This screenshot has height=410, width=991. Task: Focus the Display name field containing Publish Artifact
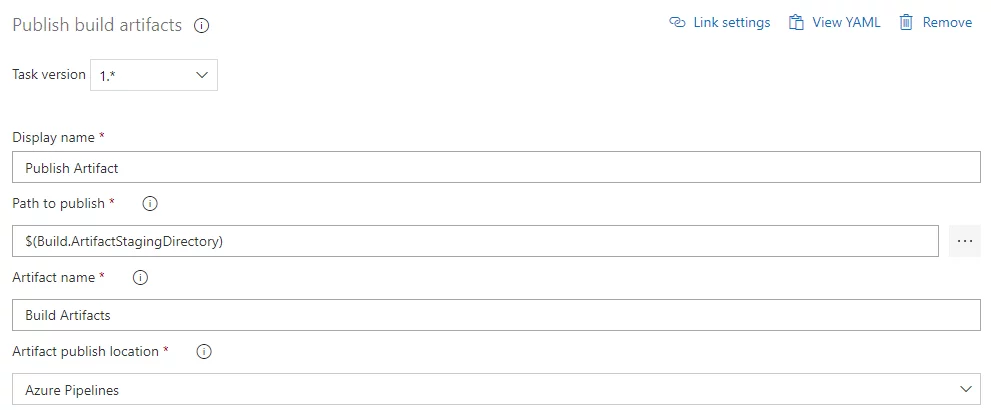(496, 167)
